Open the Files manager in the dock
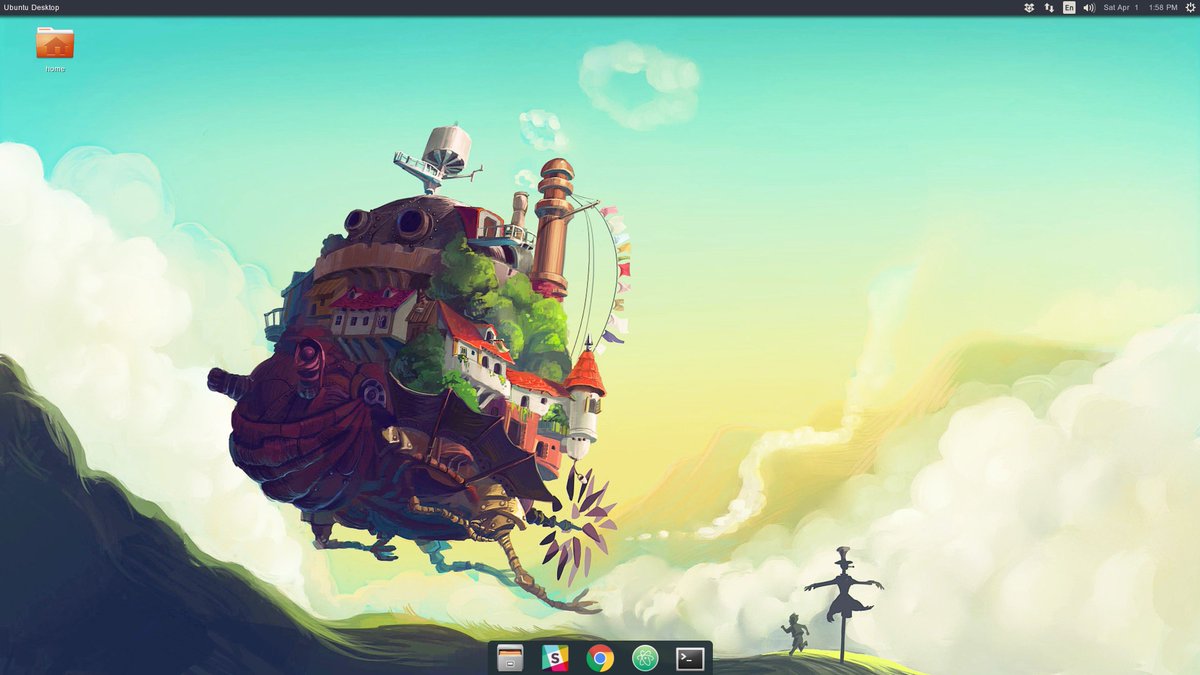This screenshot has width=1200, height=675. pos(510,658)
